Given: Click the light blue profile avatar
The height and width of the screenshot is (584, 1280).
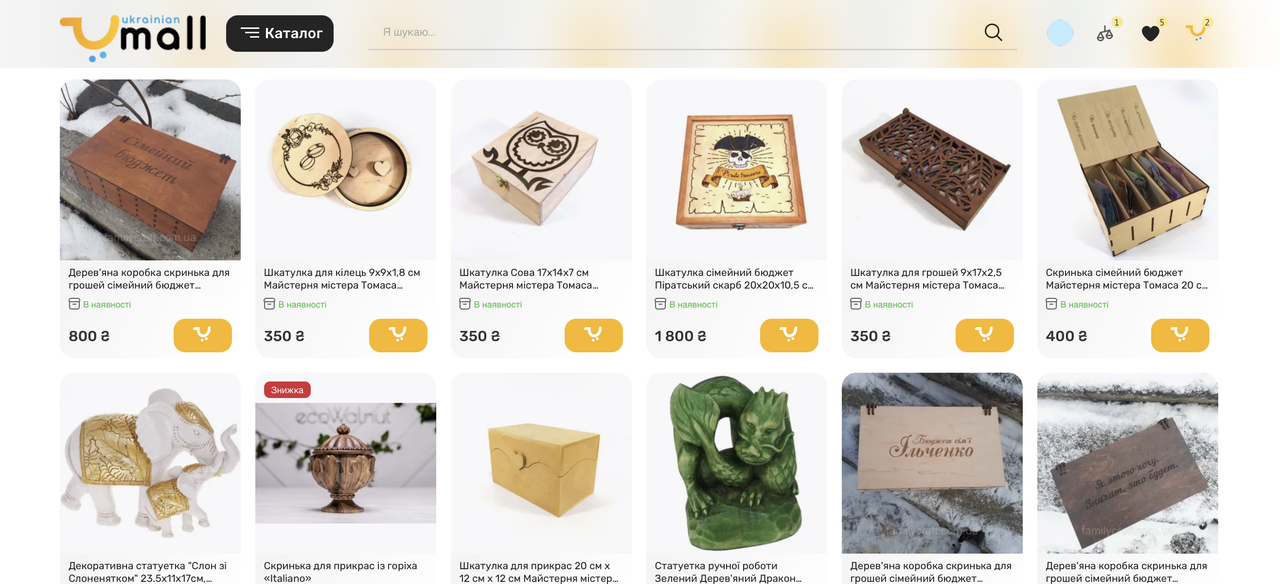Looking at the screenshot, I should coord(1060,33).
